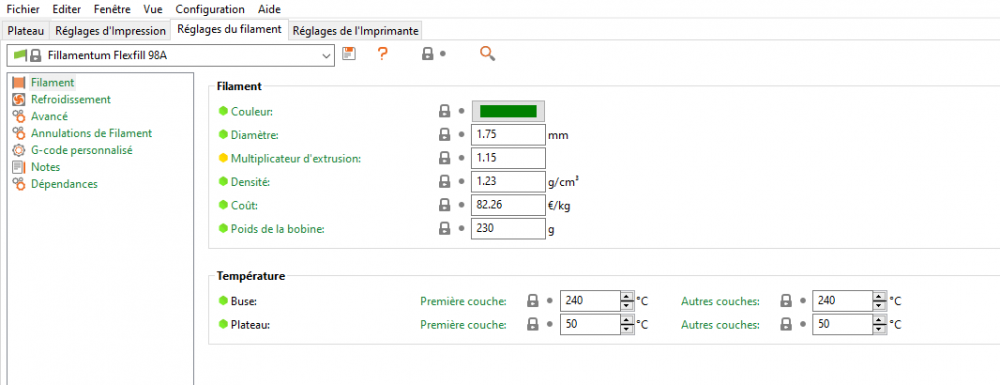Toggle the lock icon next to Diamètre
This screenshot has width=1000, height=385.
445,135
